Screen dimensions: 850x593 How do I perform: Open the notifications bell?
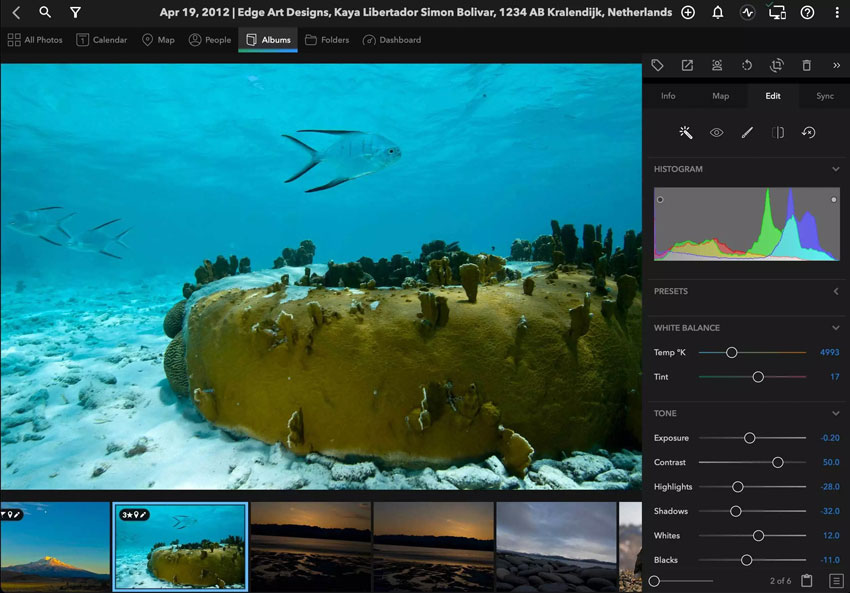[717, 12]
